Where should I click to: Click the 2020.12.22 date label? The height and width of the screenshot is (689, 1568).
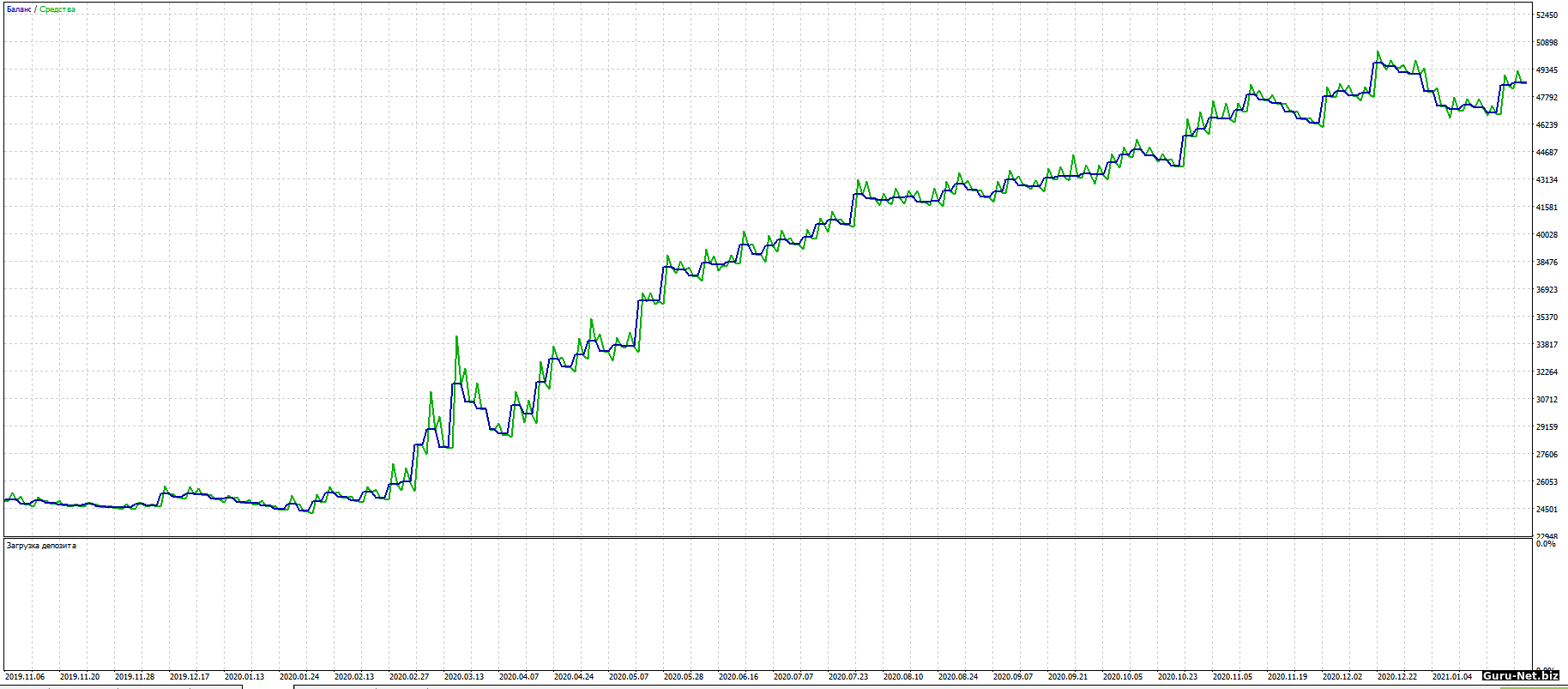1397,677
